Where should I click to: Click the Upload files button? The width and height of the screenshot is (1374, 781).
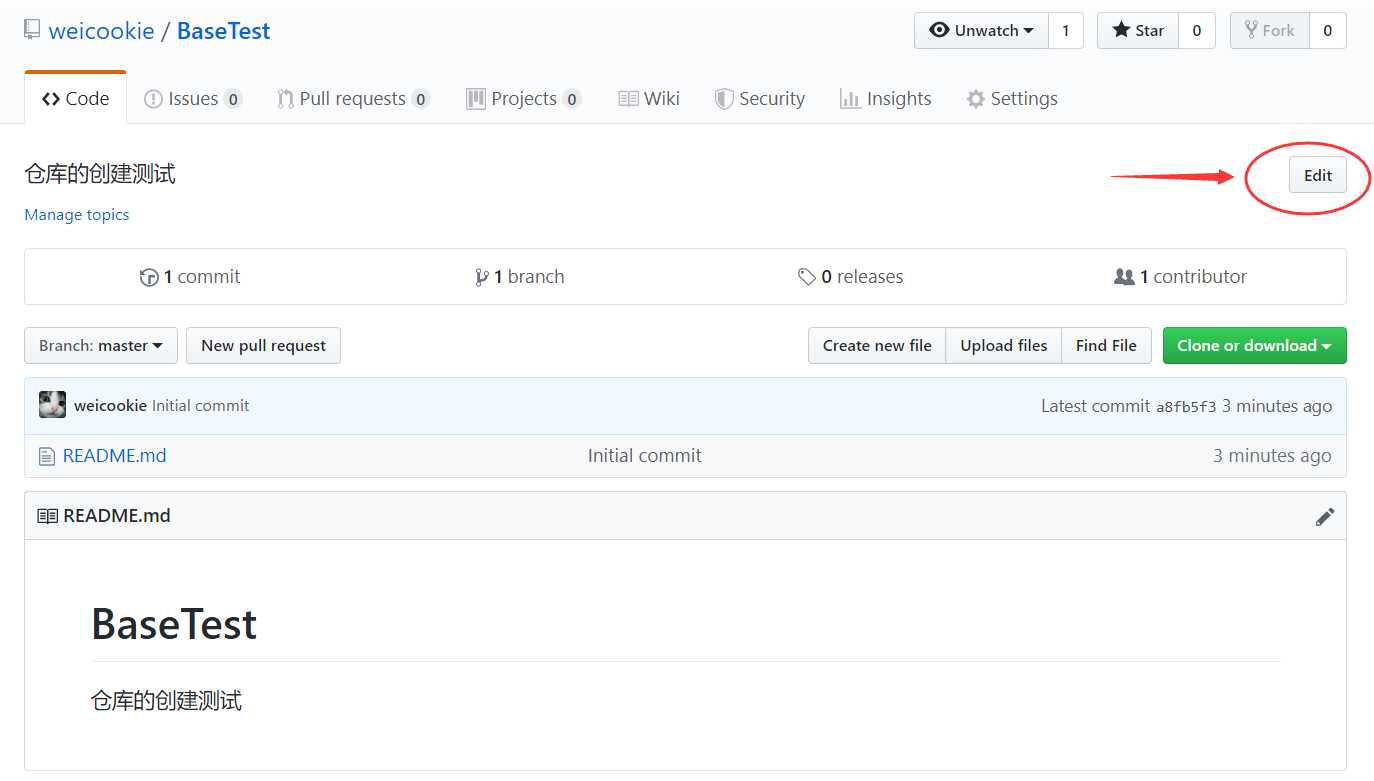pyautogui.click(x=1004, y=345)
